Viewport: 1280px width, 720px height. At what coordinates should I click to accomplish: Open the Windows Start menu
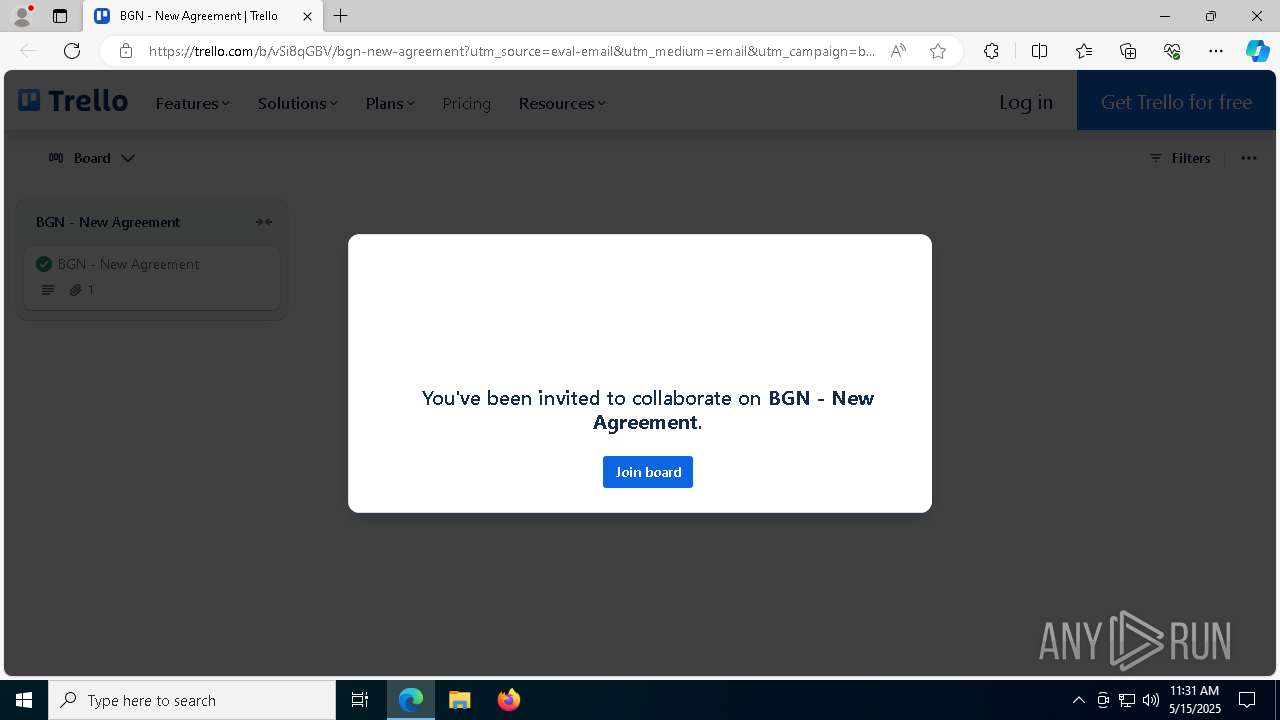coord(24,700)
